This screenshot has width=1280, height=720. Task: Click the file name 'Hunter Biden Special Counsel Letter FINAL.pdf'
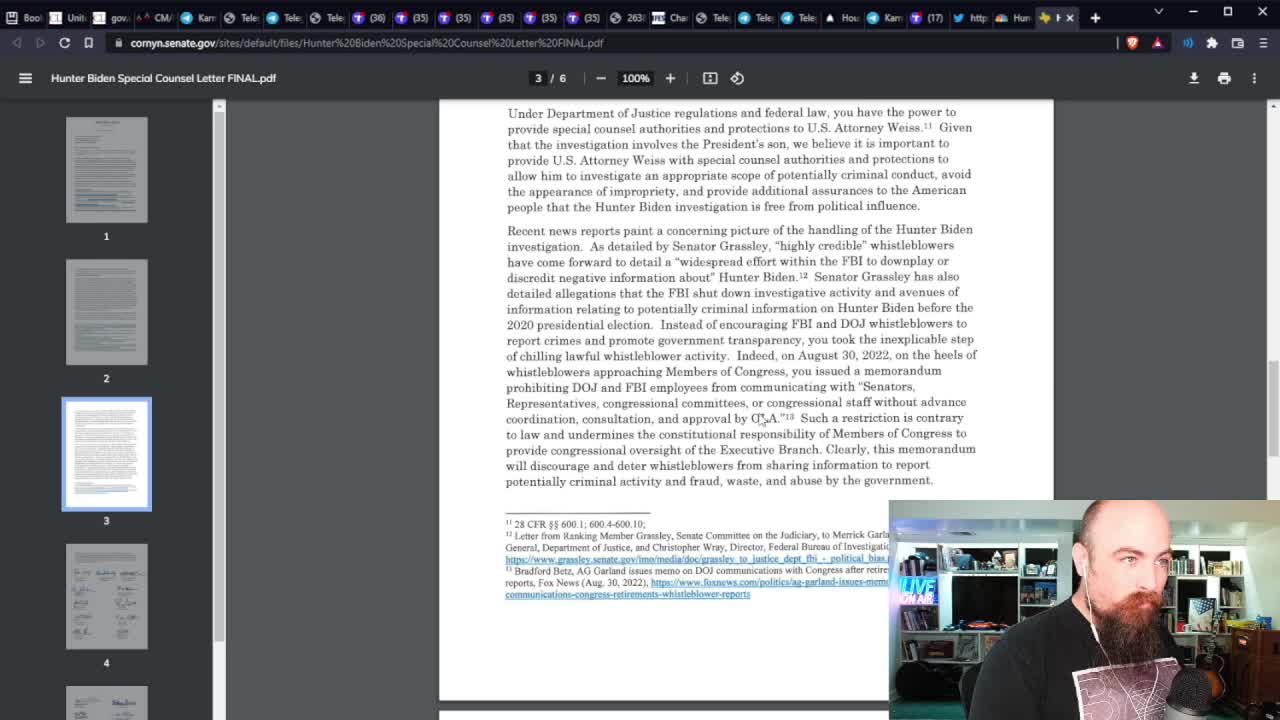click(x=163, y=78)
